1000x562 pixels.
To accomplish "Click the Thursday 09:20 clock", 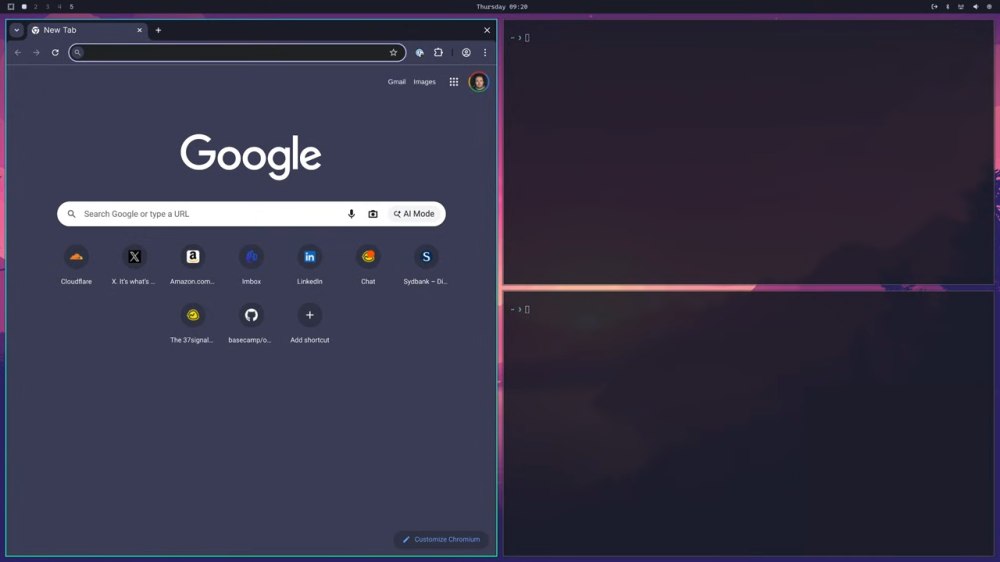I will [x=502, y=6].
